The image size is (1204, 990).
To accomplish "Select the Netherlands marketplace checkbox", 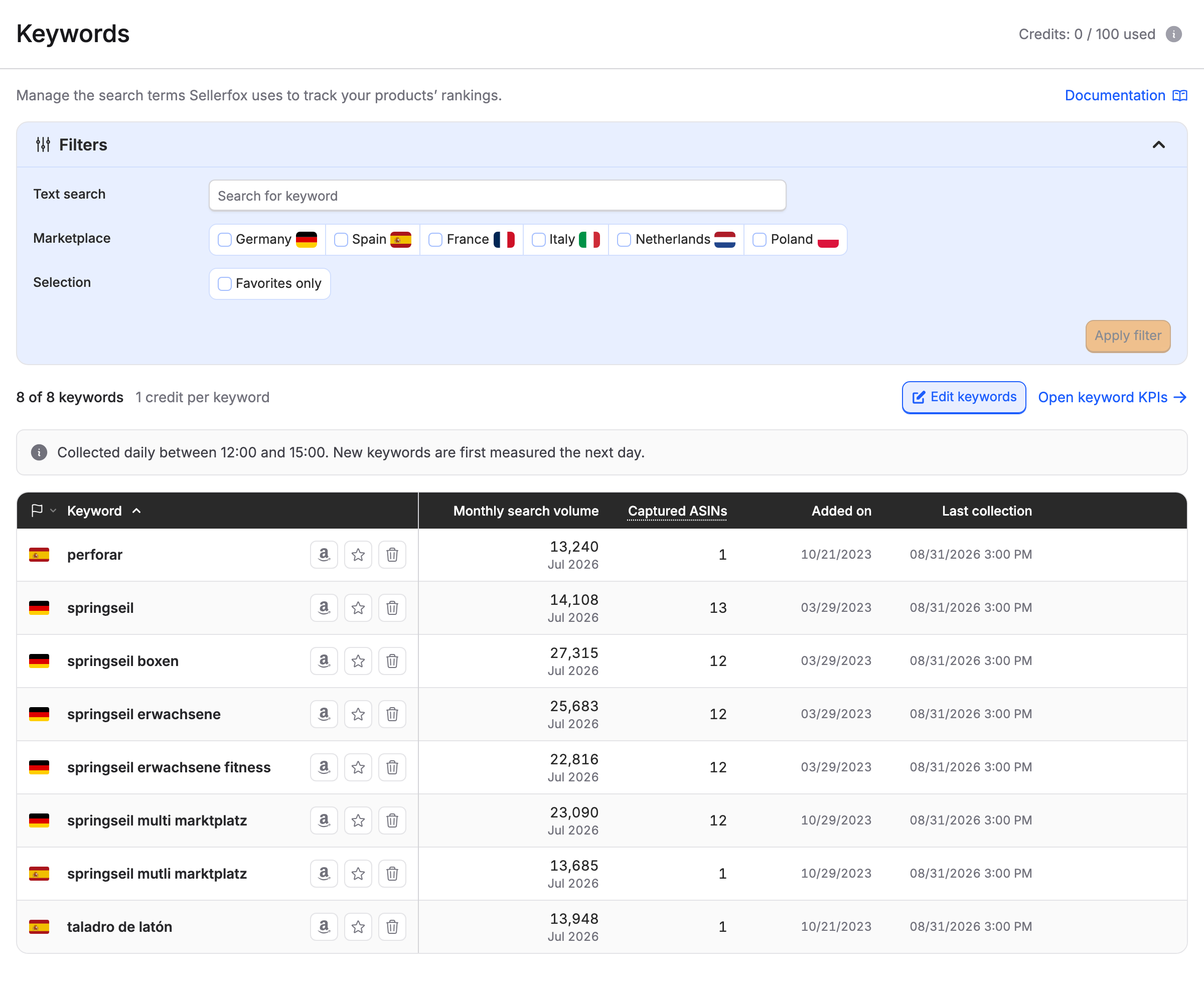I will coord(625,240).
